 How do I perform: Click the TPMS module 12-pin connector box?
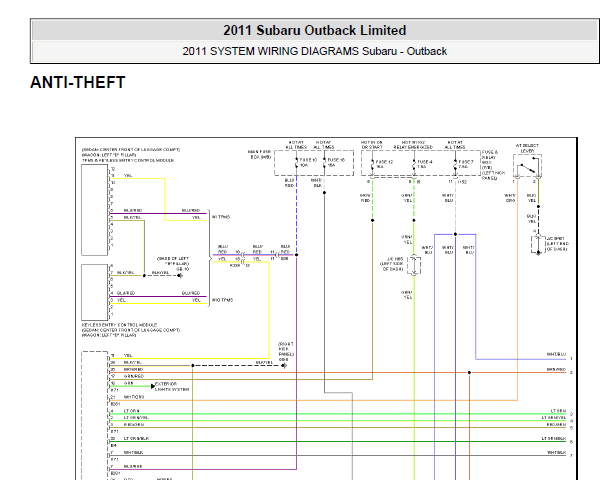coord(95,210)
